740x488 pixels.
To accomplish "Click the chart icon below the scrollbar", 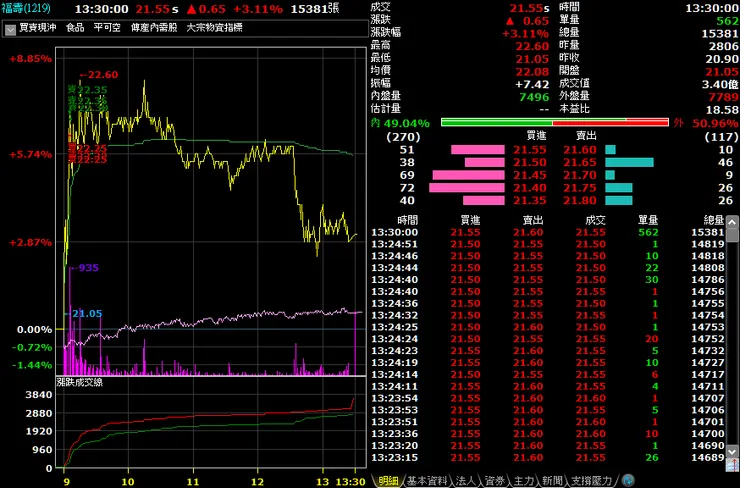I will pyautogui.click(x=732, y=465).
